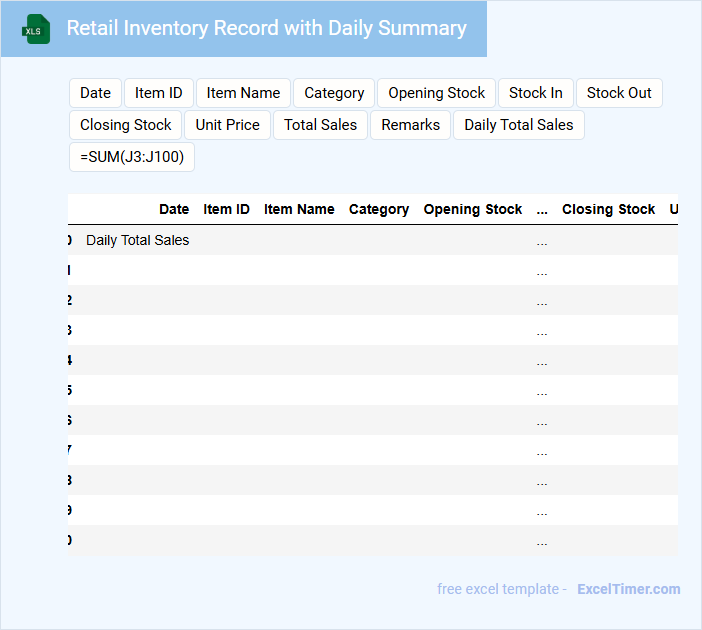Screen dimensions: 702x630
Task: Select the Daily Total Sales table cell
Action: [137, 240]
